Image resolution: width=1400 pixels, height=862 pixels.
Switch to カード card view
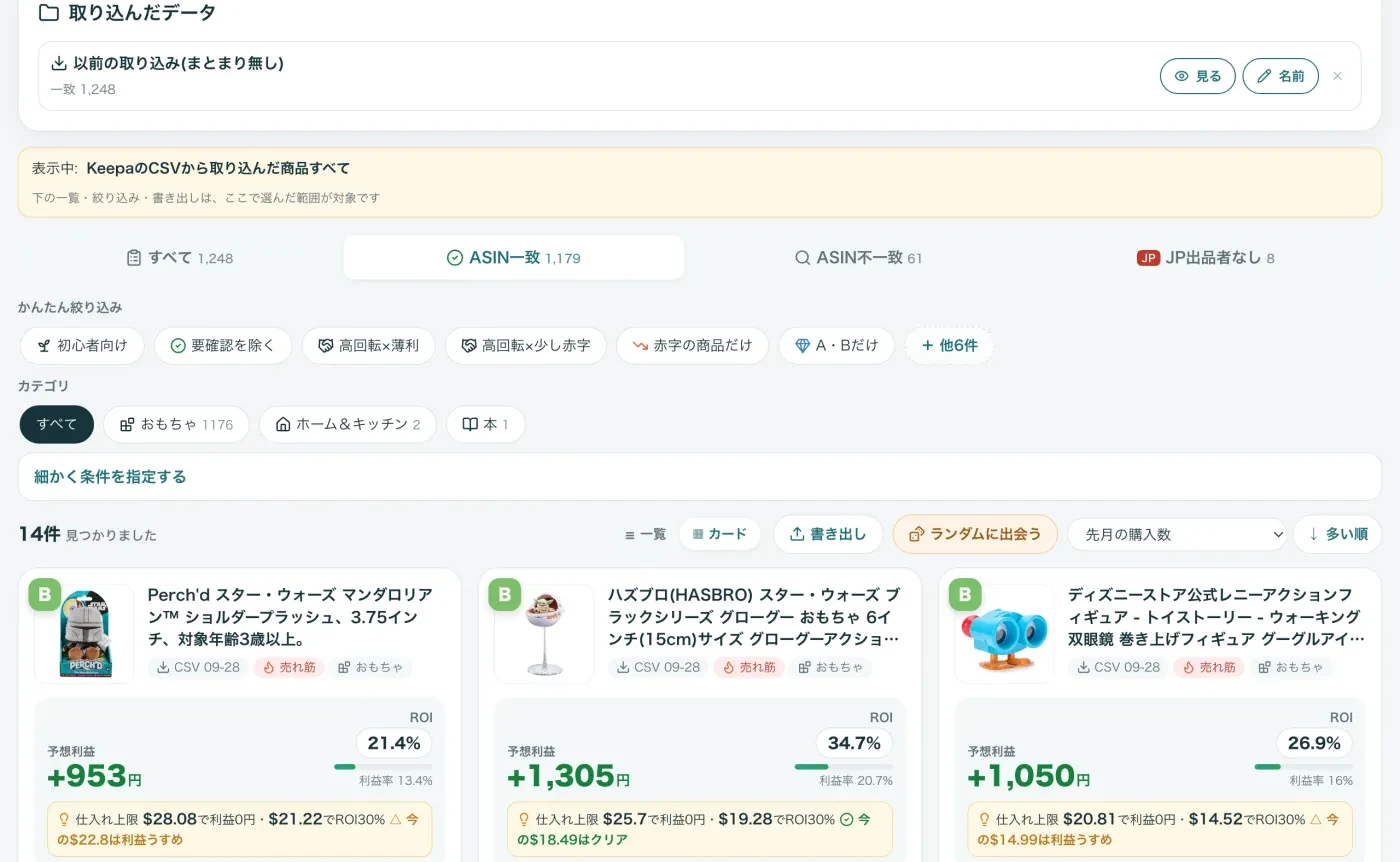point(719,534)
